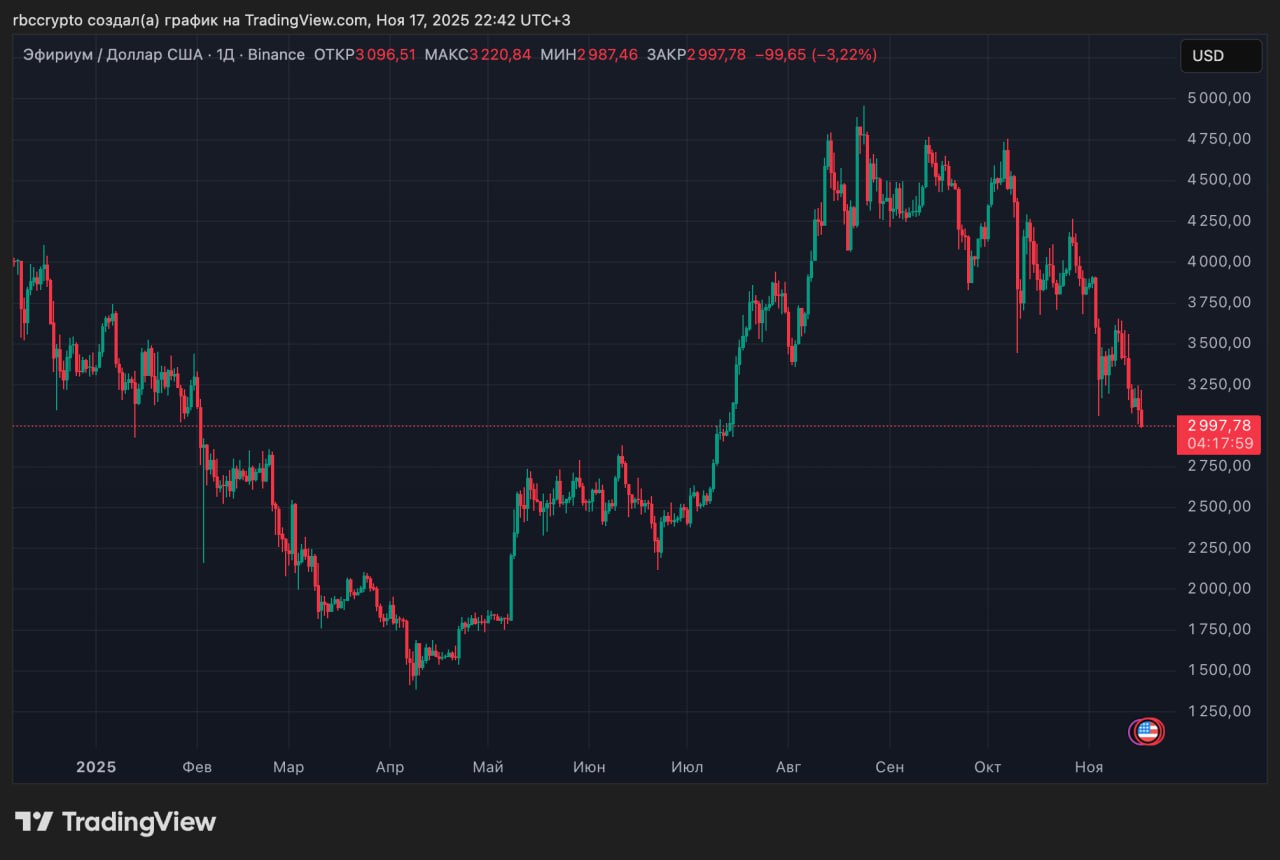The height and width of the screenshot is (860, 1280).
Task: Click the TradingView logo icon
Action: (34, 822)
